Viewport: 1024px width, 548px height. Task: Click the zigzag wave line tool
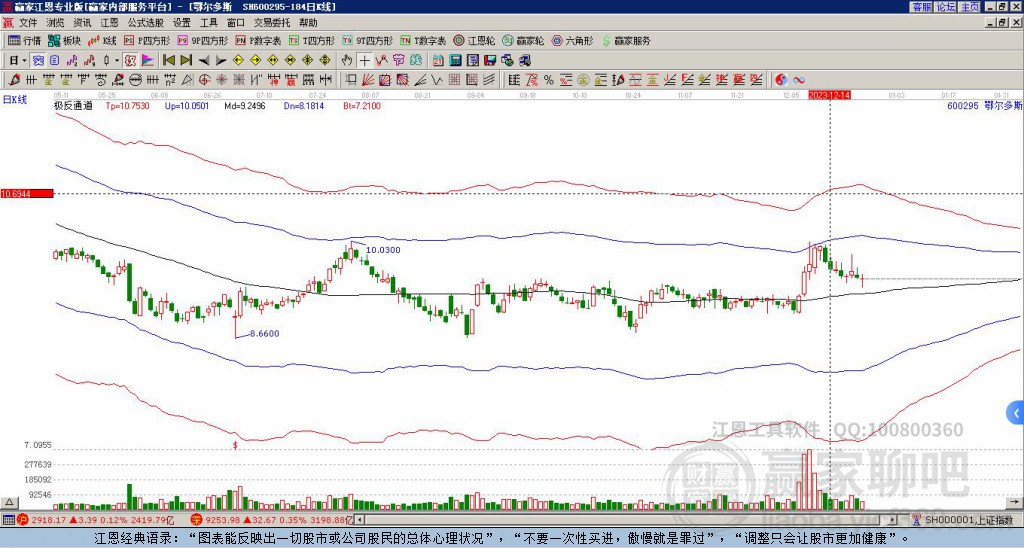[436, 80]
